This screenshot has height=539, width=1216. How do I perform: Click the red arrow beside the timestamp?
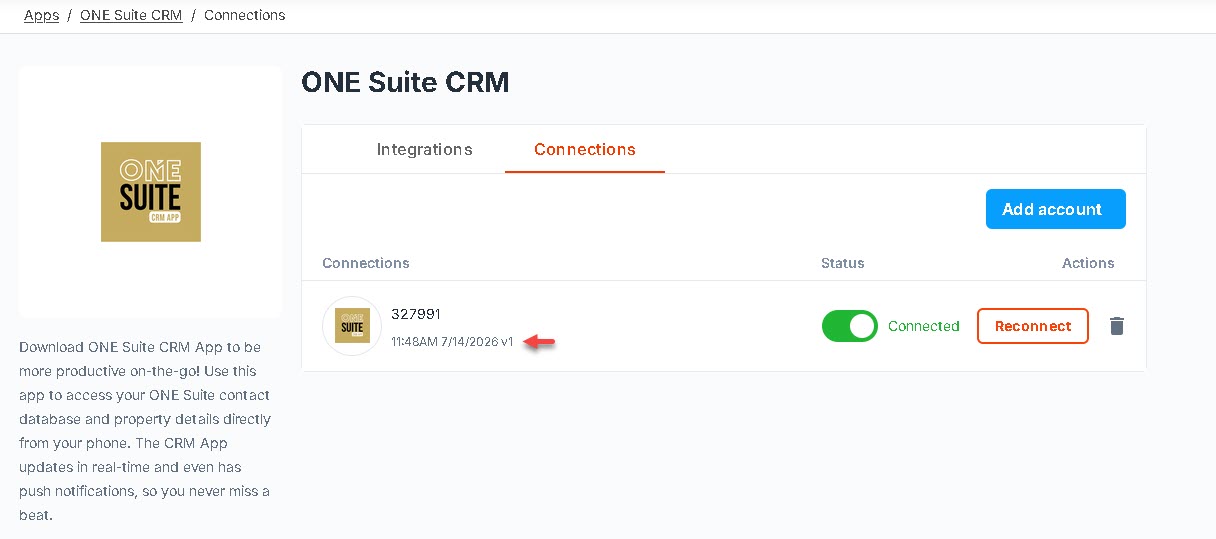(540, 342)
